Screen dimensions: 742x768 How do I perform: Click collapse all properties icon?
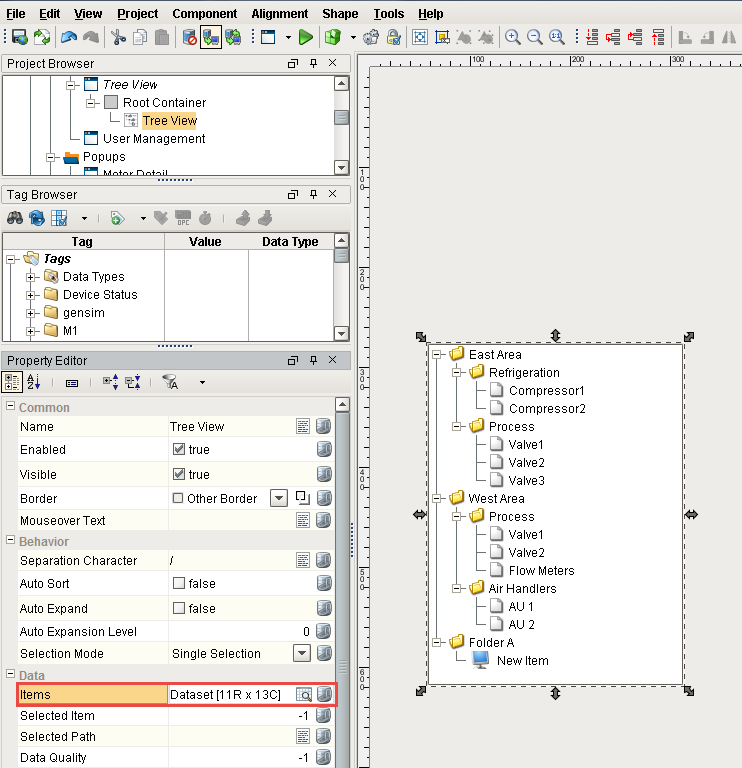tap(133, 382)
